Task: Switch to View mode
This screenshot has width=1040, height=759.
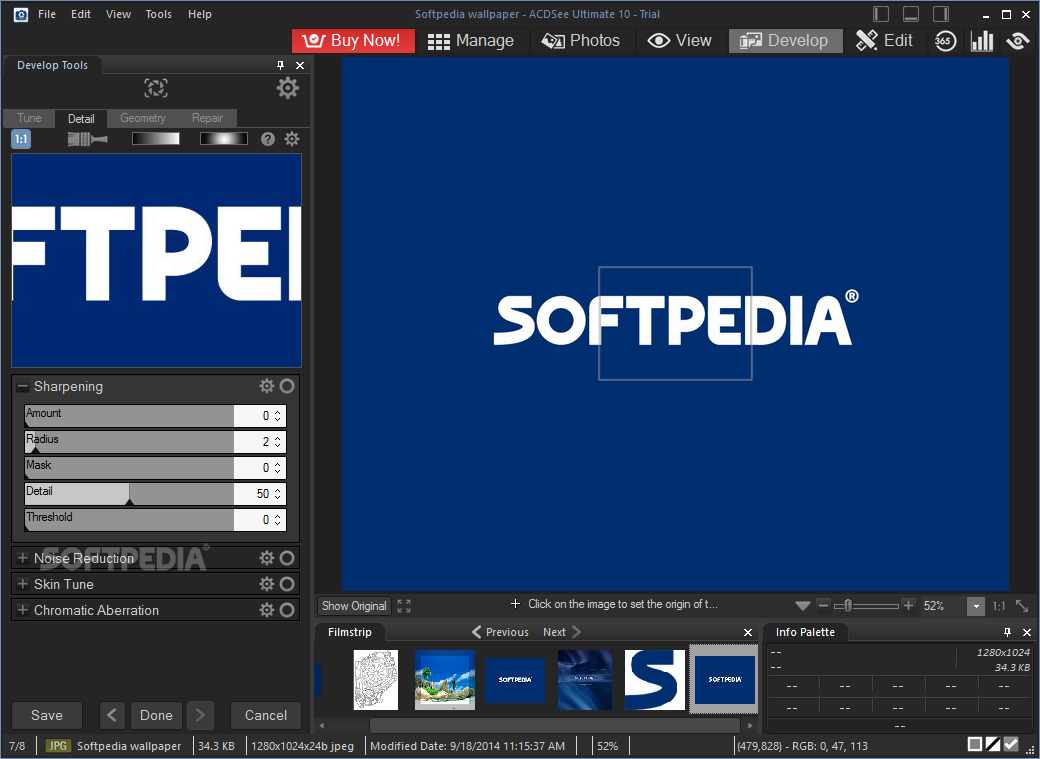Action: pos(679,40)
